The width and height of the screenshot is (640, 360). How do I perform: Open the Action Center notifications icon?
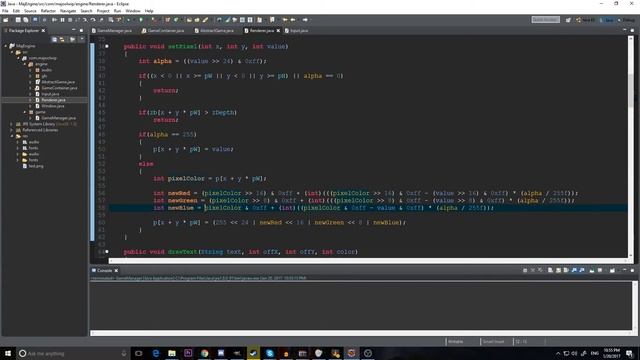pos(629,353)
